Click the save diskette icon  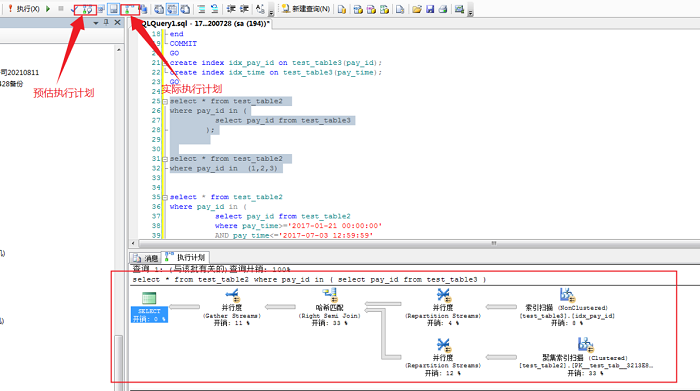pyautogui.click(x=430, y=9)
